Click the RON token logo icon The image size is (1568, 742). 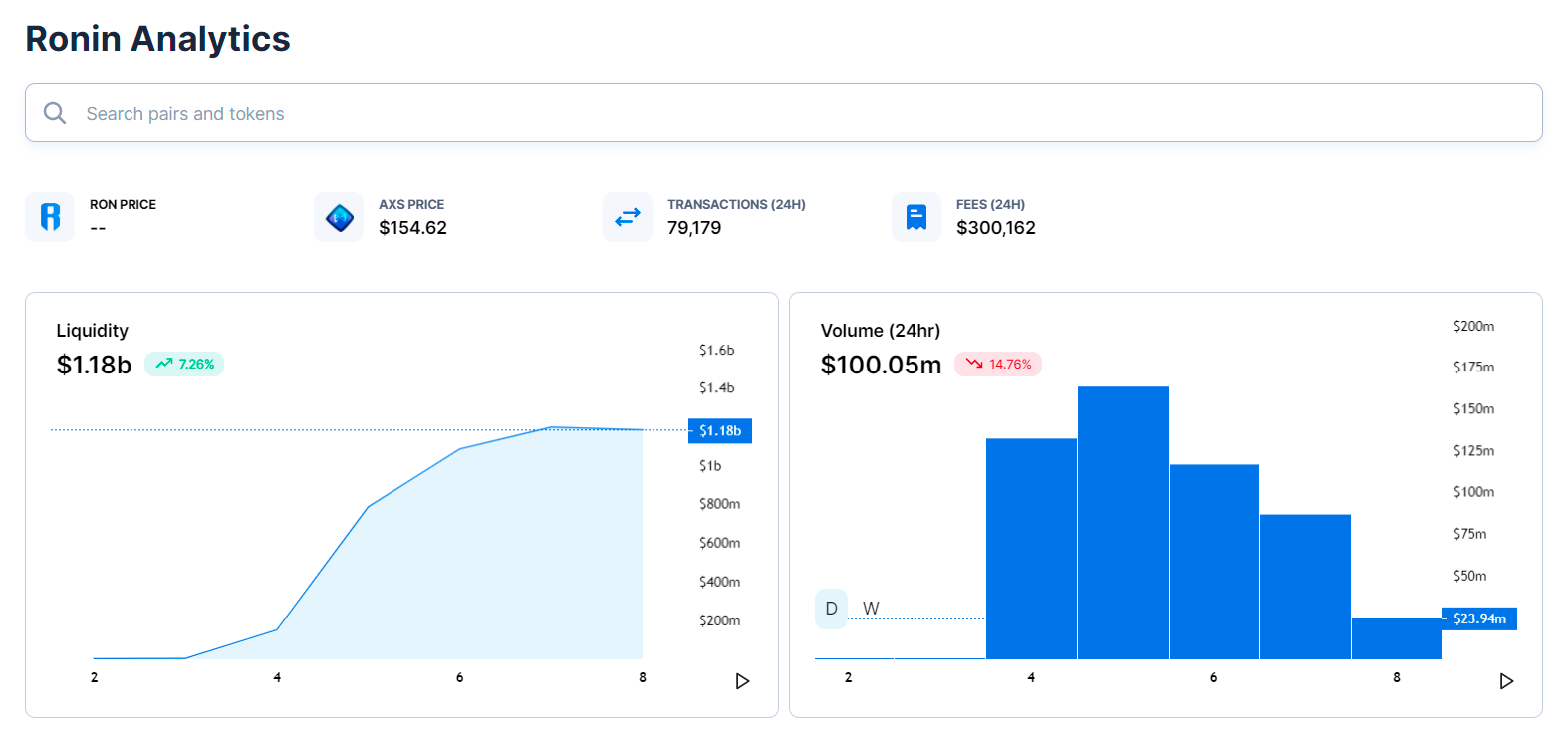(50, 217)
